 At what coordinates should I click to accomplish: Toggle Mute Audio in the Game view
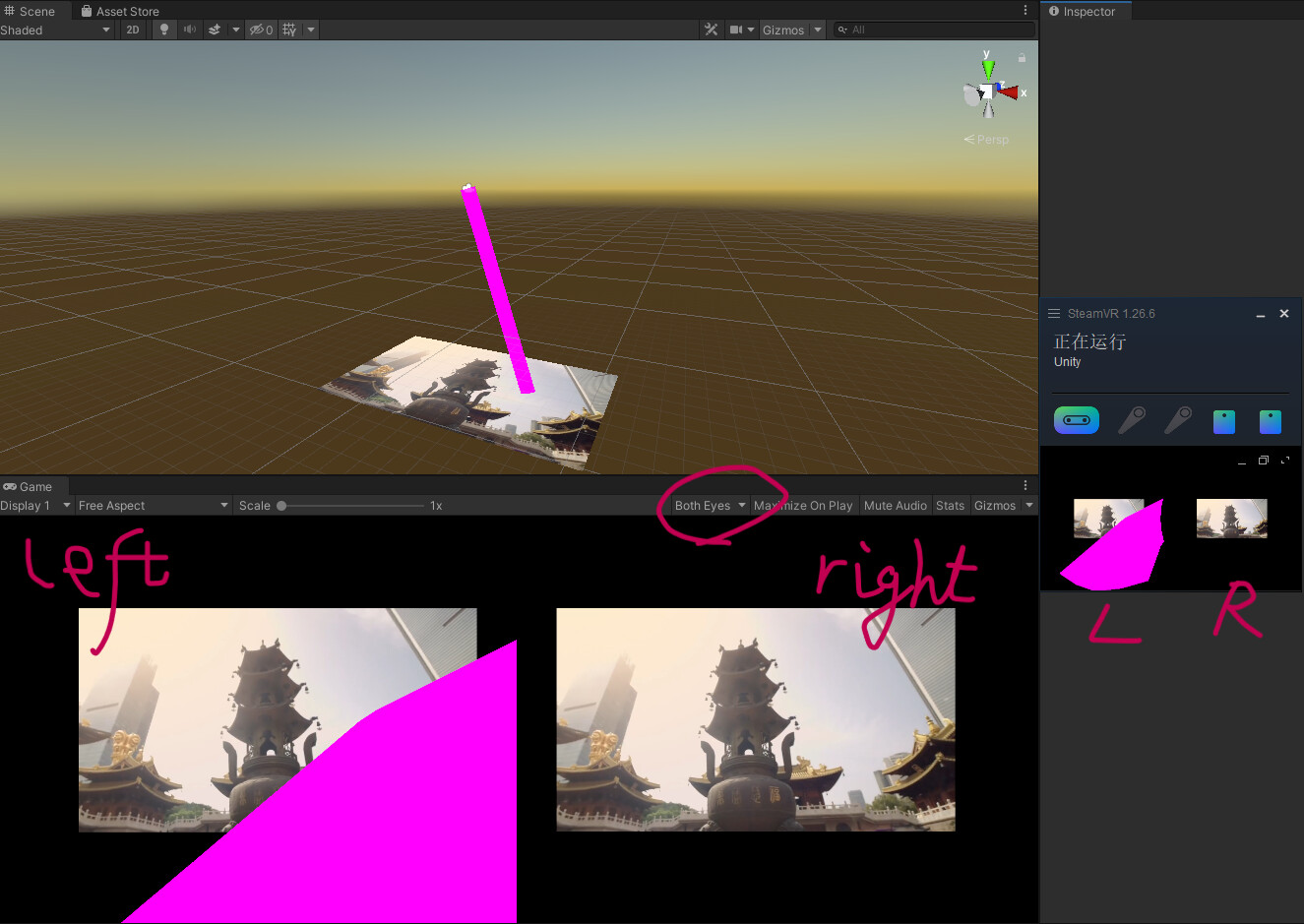[895, 505]
